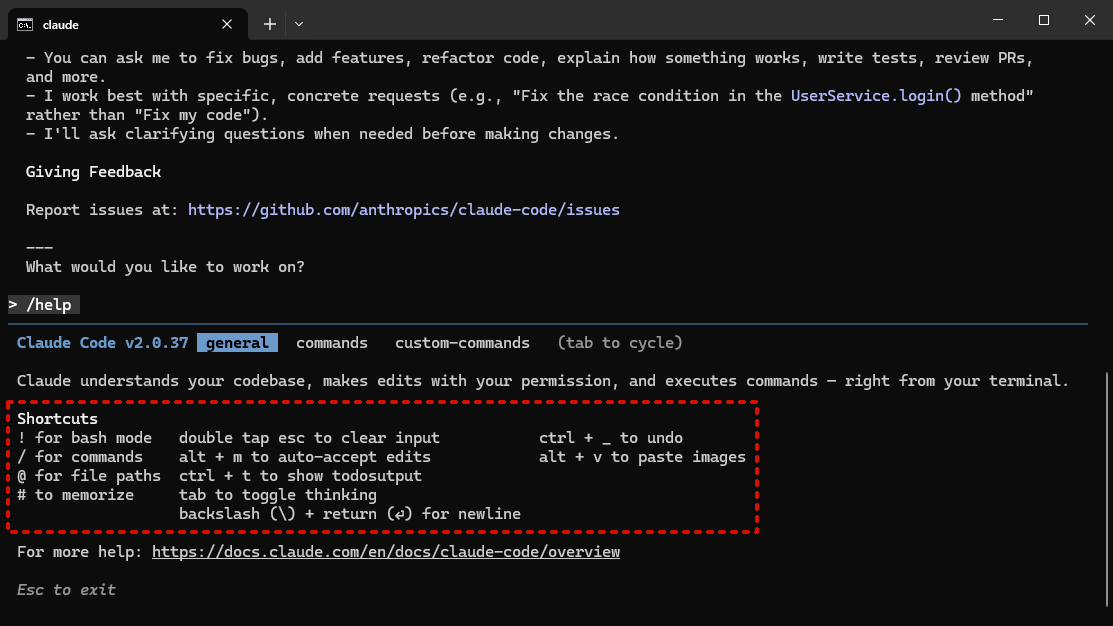Click the backslash return for newline text
The height and width of the screenshot is (626, 1113).
[350, 514]
